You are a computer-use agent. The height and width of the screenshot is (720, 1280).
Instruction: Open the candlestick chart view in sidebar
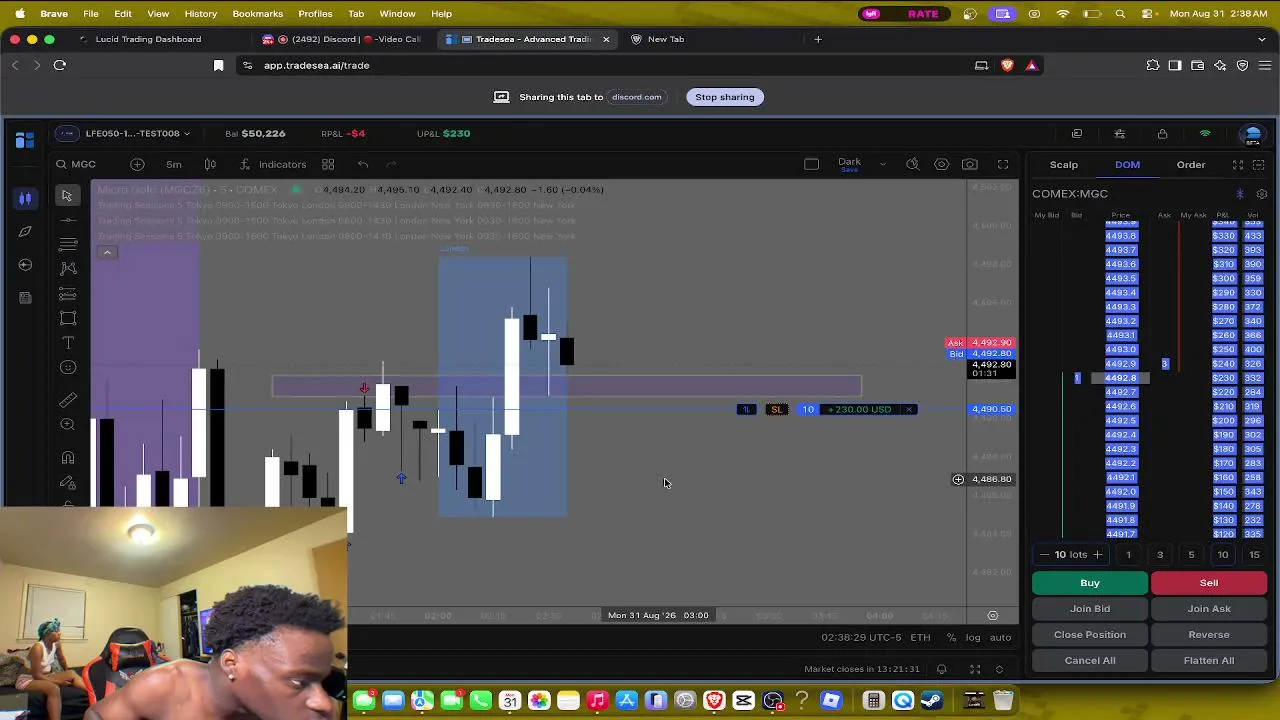pos(25,198)
